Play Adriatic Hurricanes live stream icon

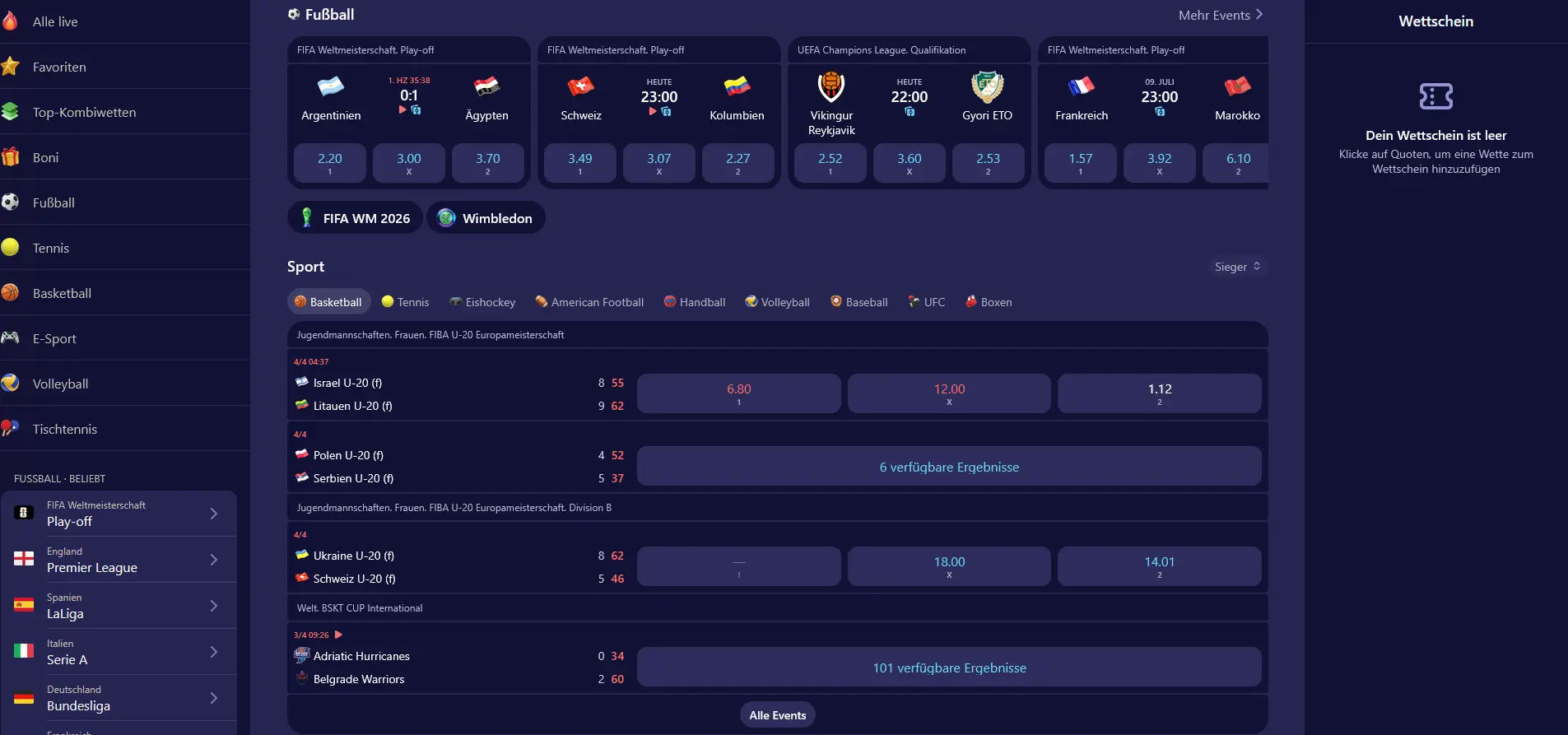click(x=338, y=635)
